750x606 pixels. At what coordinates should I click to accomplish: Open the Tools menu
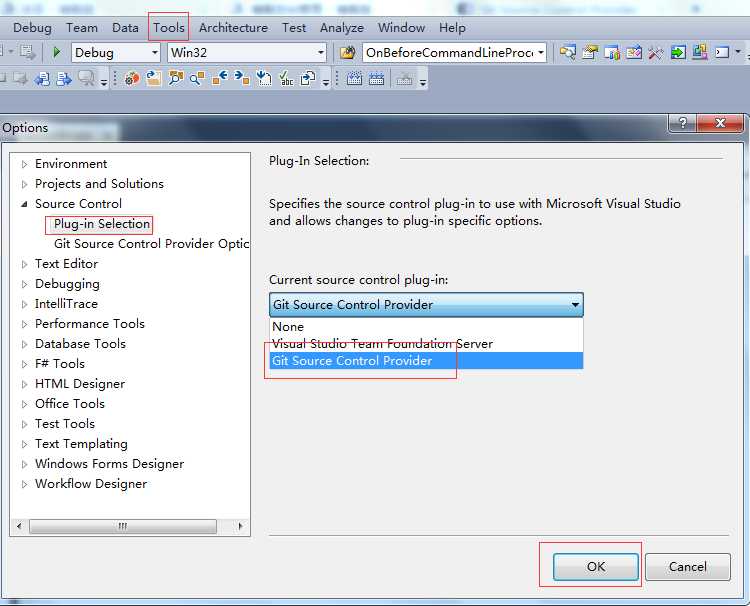pos(169,28)
